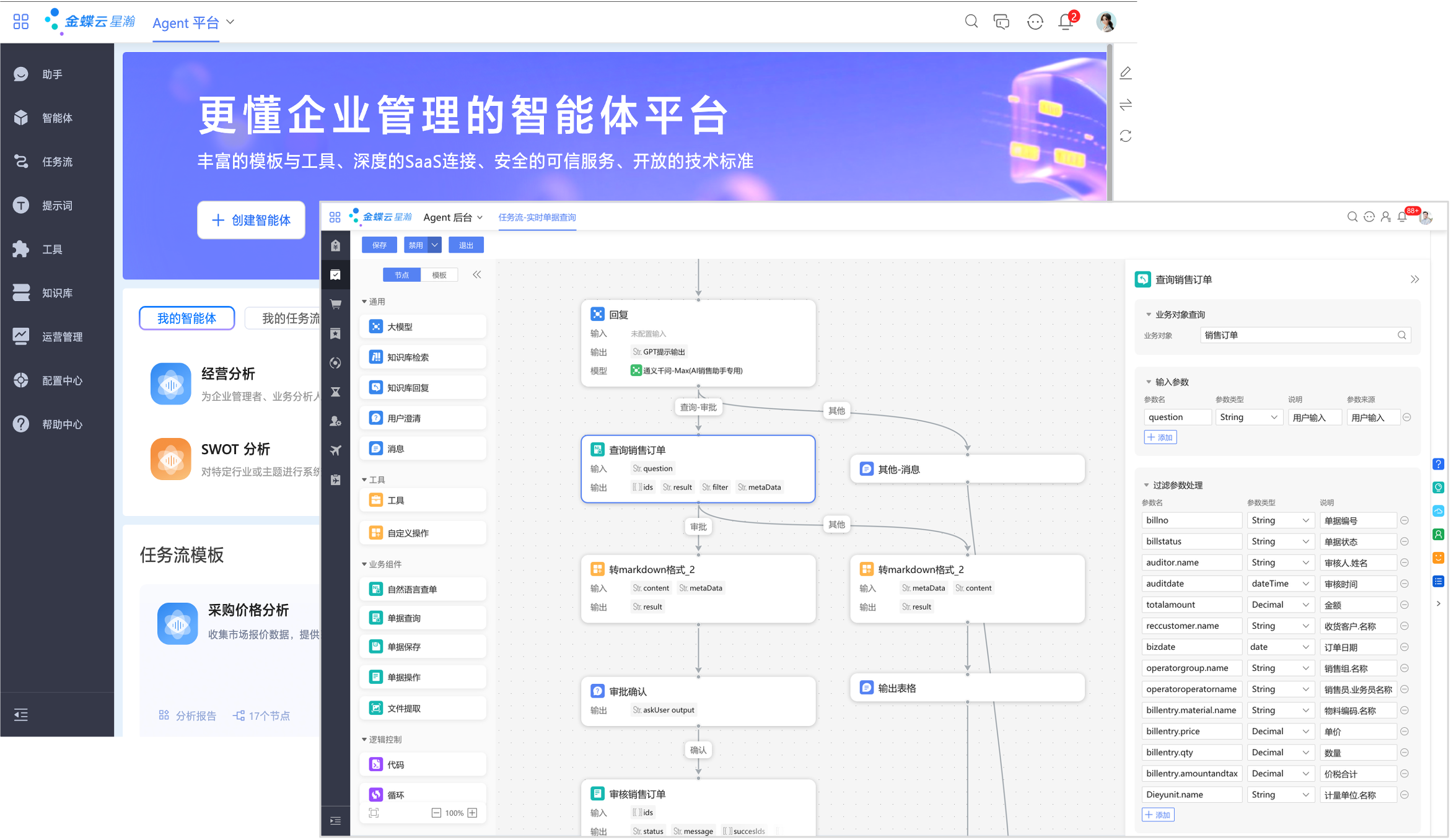Click the search magnifier icon in the top bar

971,22
